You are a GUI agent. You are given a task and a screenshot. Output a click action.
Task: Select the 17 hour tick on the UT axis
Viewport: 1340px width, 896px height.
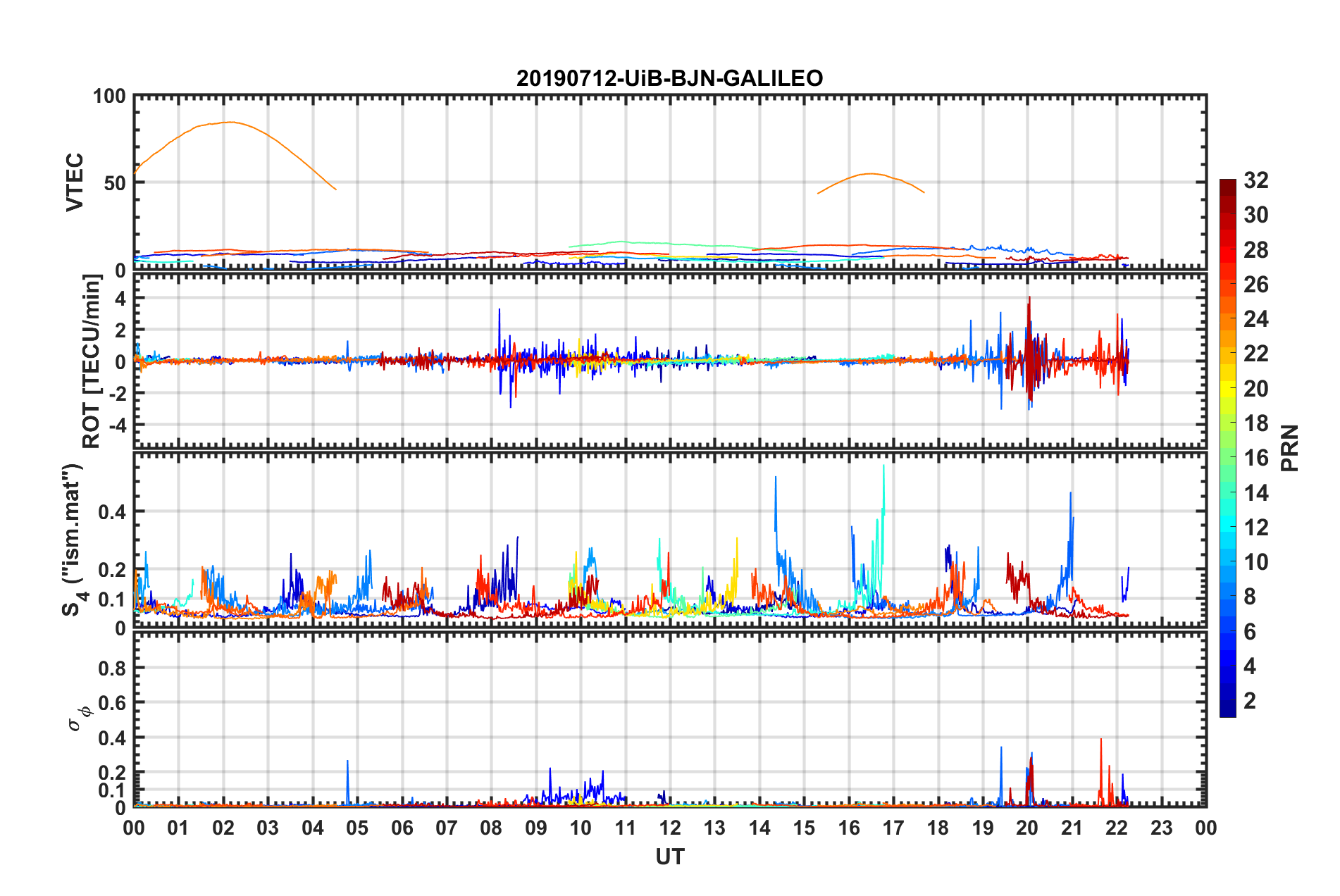[893, 828]
